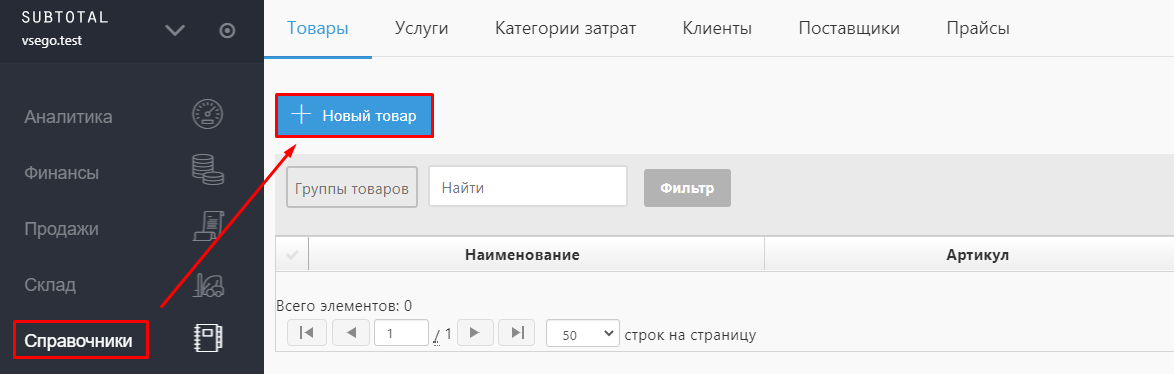Click the target circle icon near SUBTOTAL
This screenshot has width=1174, height=374.
click(x=227, y=31)
